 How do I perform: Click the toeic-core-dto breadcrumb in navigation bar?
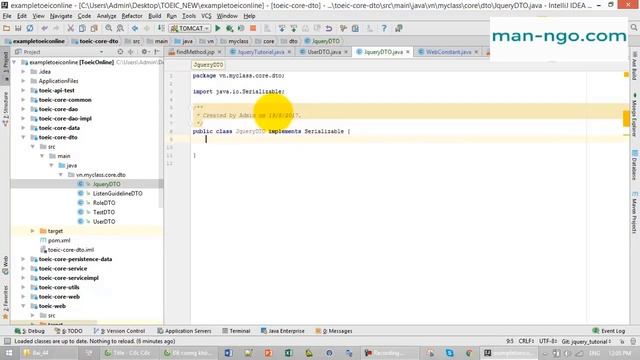point(96,41)
